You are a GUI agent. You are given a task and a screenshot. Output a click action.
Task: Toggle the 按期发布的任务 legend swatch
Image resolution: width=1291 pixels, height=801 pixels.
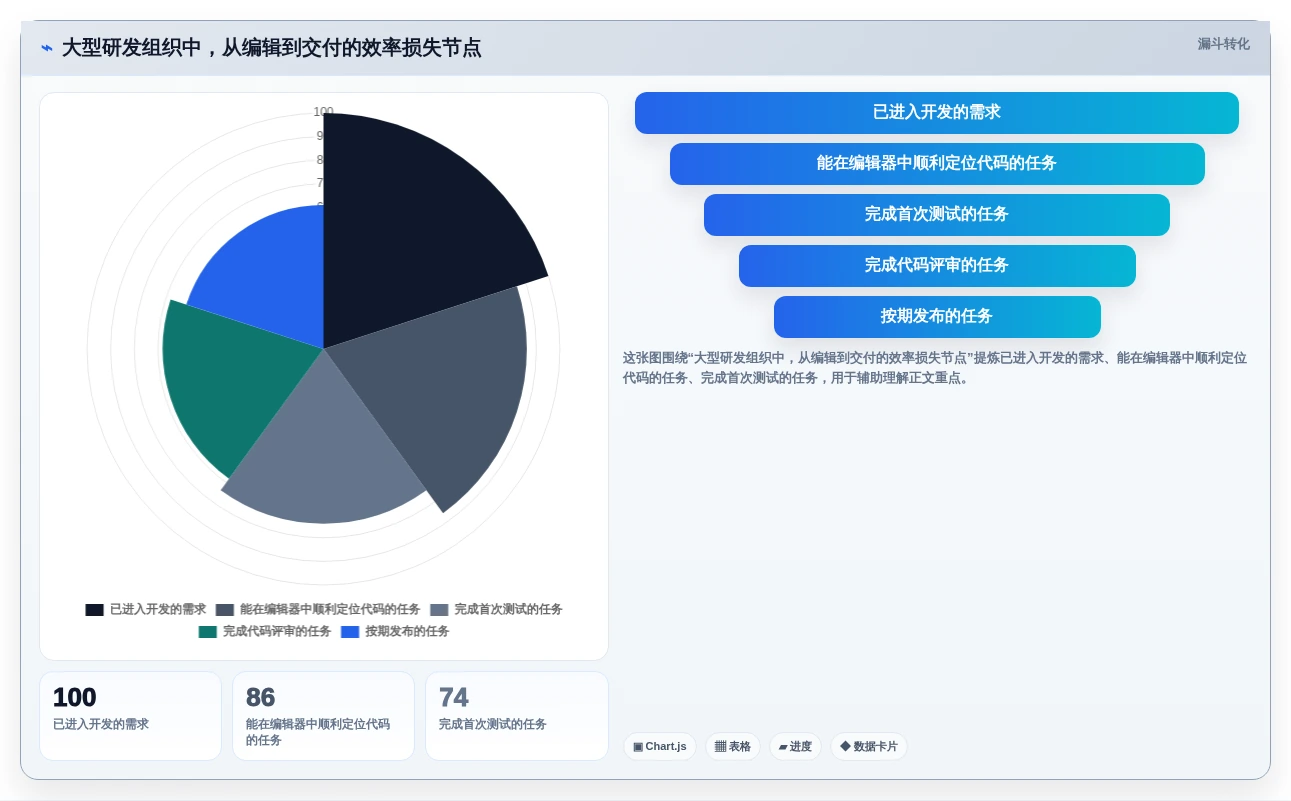click(x=350, y=632)
